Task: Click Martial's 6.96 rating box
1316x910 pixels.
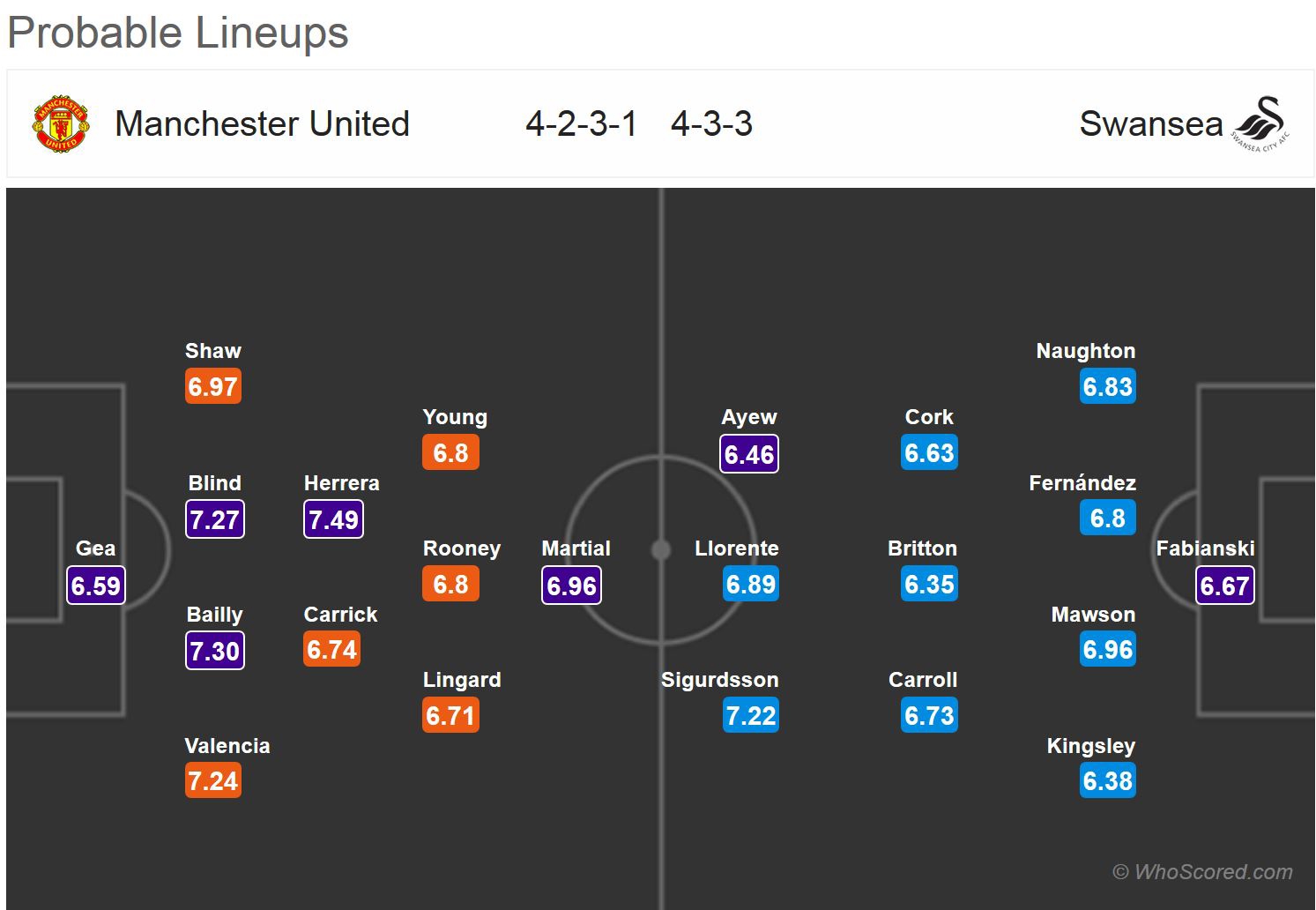Action: (571, 586)
